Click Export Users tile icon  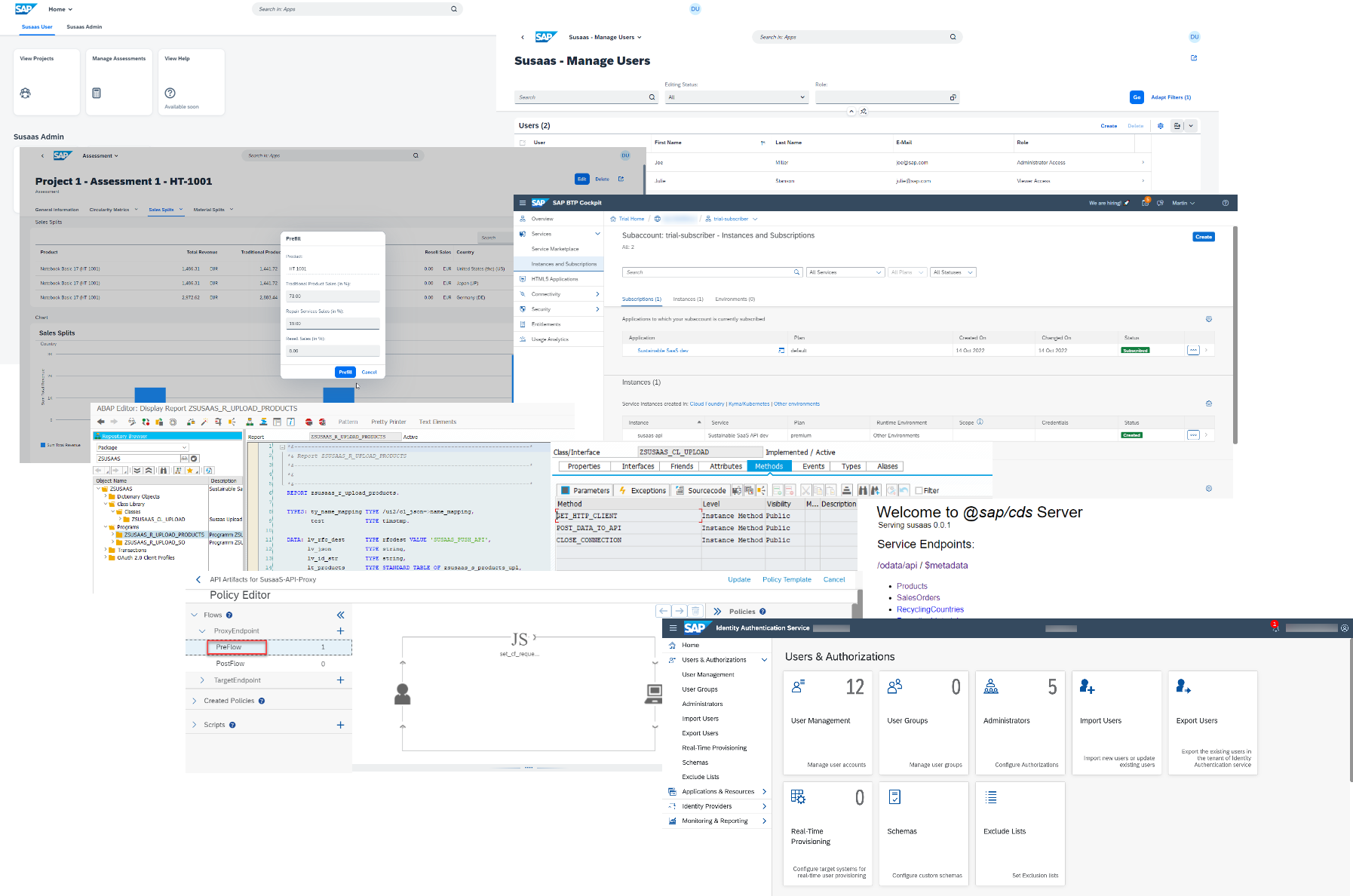point(1183,686)
